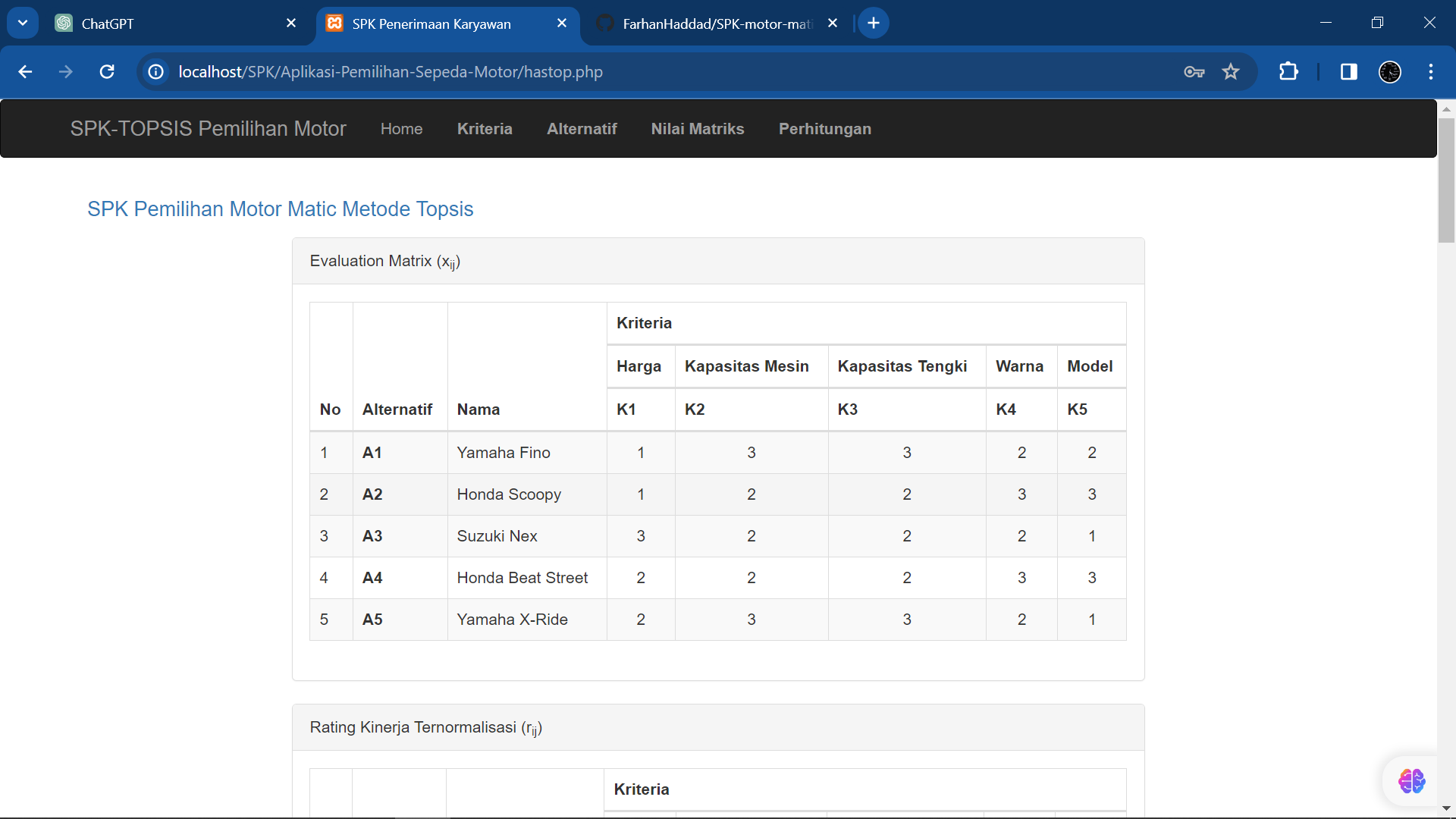Bookmark this page with the star icon
This screenshot has height=819, width=1456.
click(x=1231, y=72)
